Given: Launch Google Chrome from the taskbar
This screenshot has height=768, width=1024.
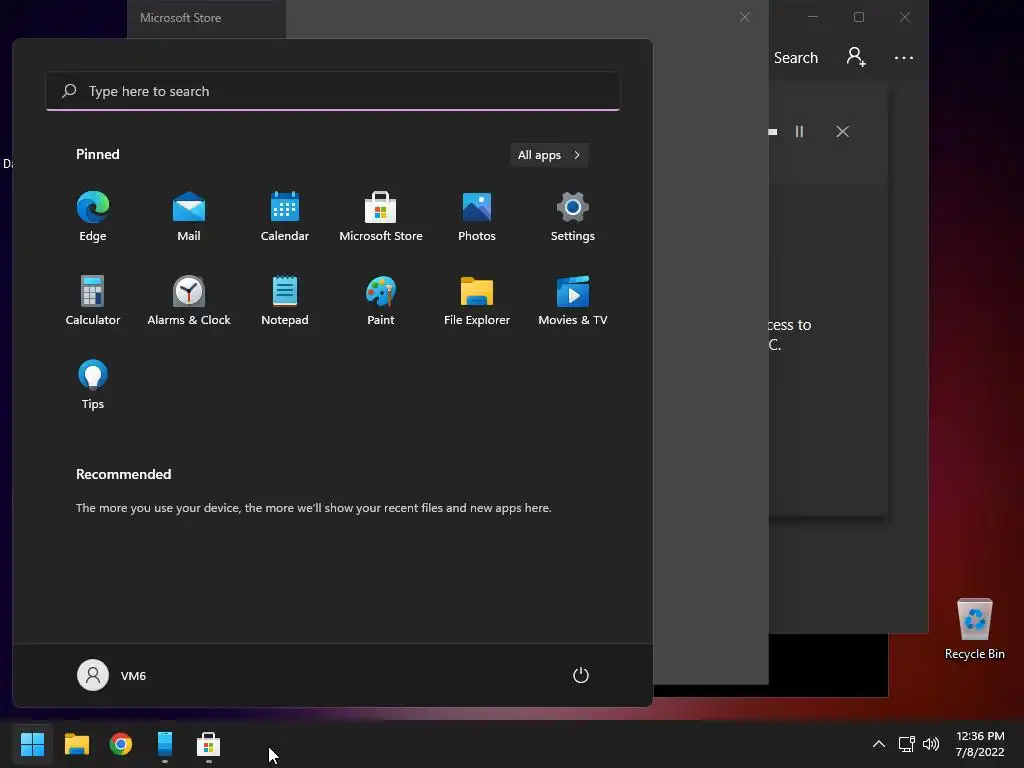Looking at the screenshot, I should point(121,744).
